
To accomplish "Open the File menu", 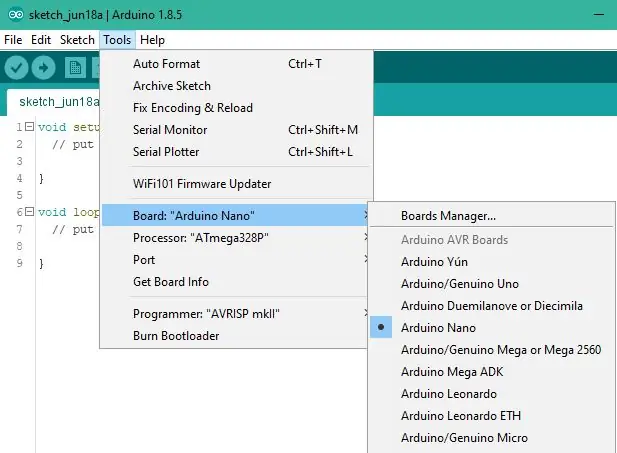I will coord(13,40).
